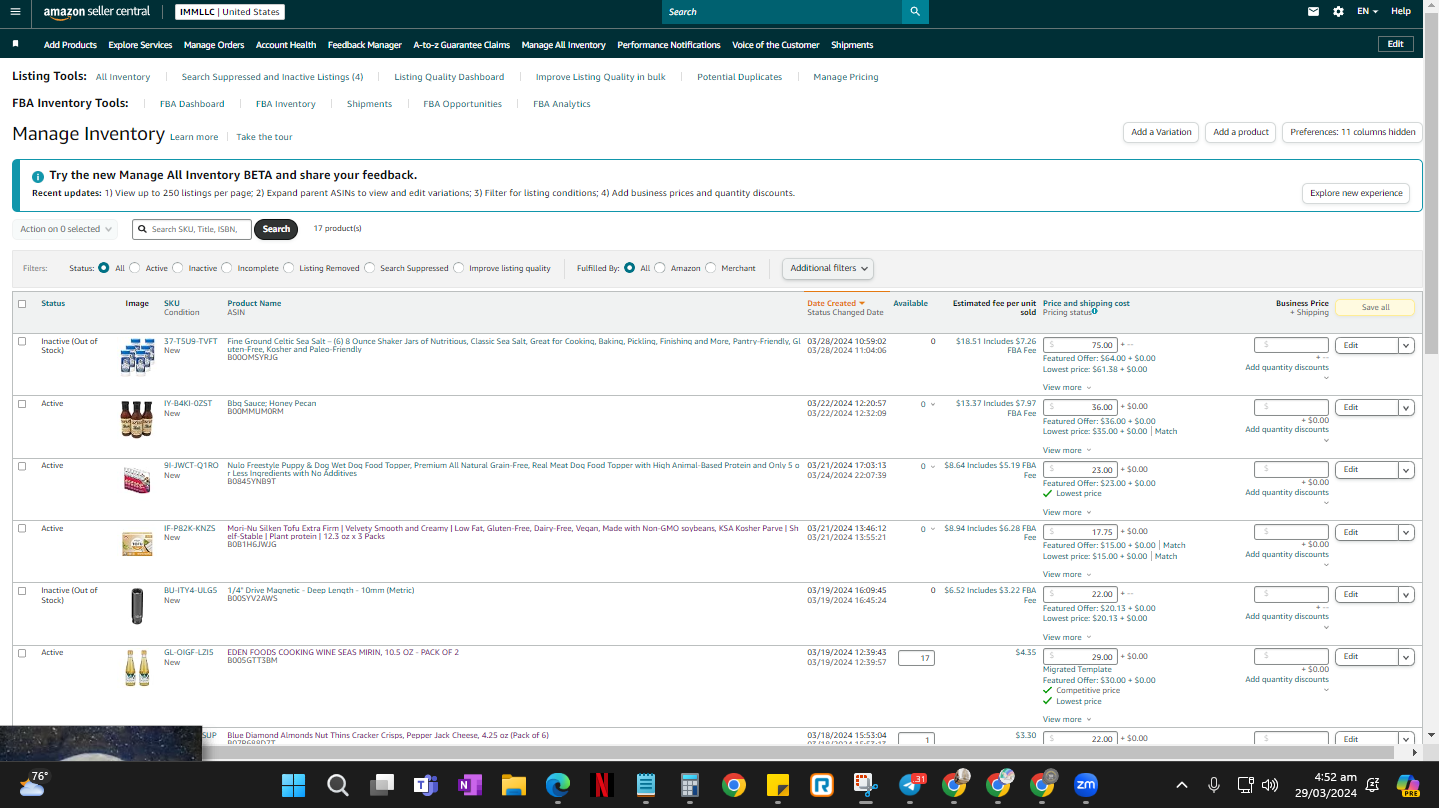Open Windows taskbar search
This screenshot has width=1439, height=808.
[x=337, y=785]
